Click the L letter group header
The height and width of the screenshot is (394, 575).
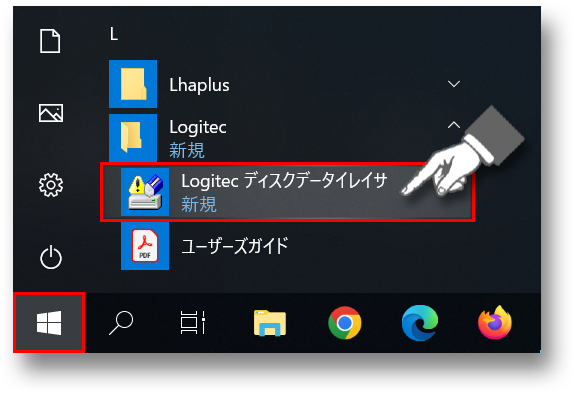pyautogui.click(x=114, y=34)
